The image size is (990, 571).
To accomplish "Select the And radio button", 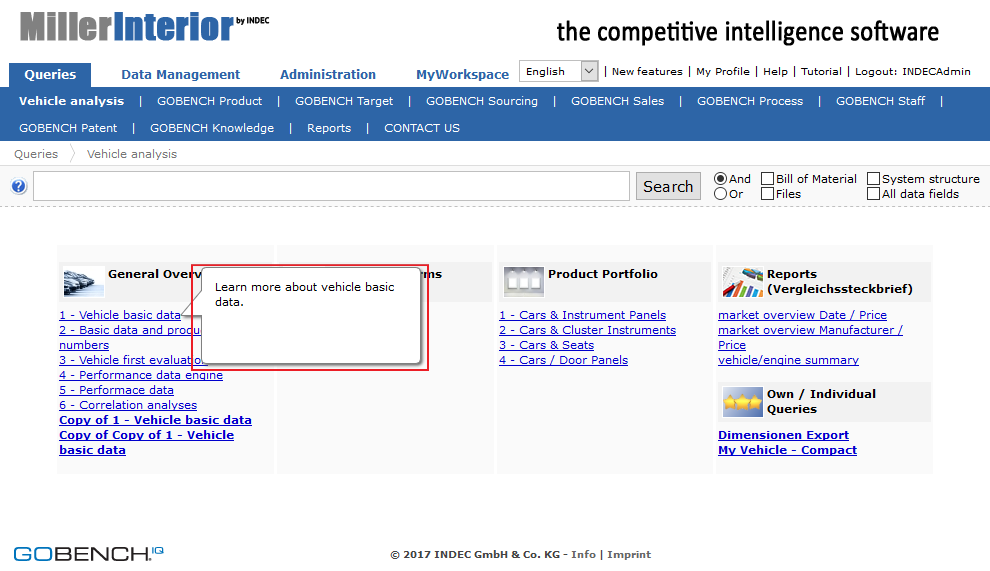I will coord(720,179).
